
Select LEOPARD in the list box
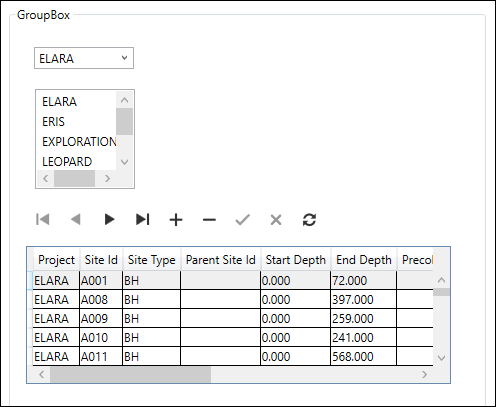(x=67, y=162)
